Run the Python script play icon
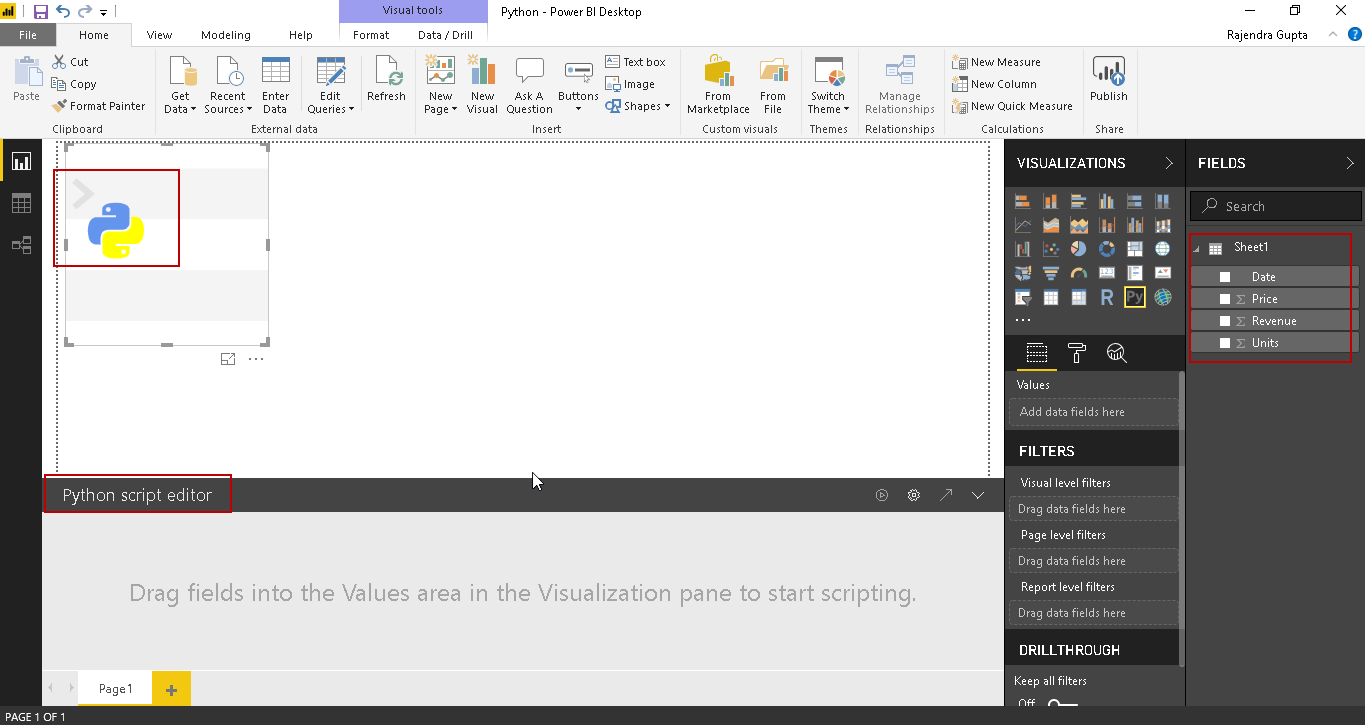This screenshot has height=725, width=1365. 882,495
